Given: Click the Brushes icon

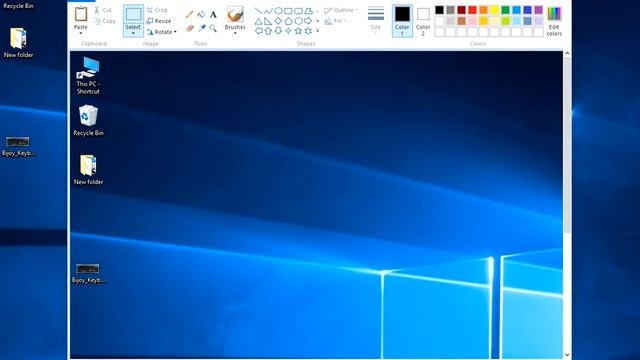Looking at the screenshot, I should coord(235,15).
